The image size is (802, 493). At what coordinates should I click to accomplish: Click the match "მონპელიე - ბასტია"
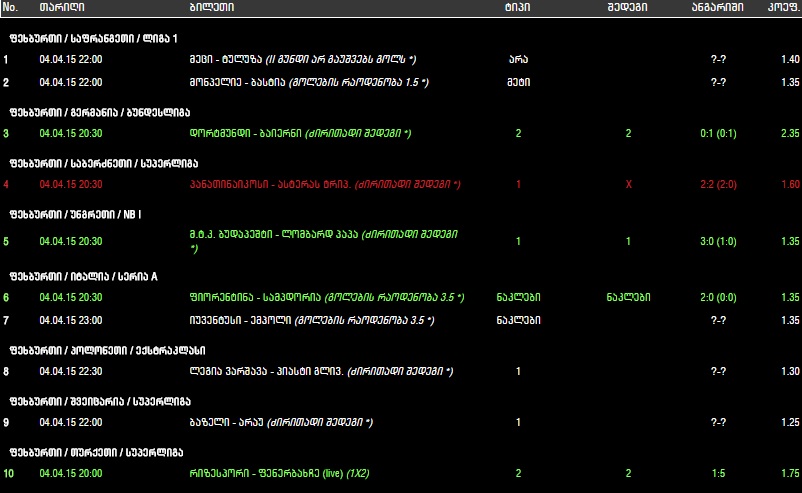click(x=237, y=82)
